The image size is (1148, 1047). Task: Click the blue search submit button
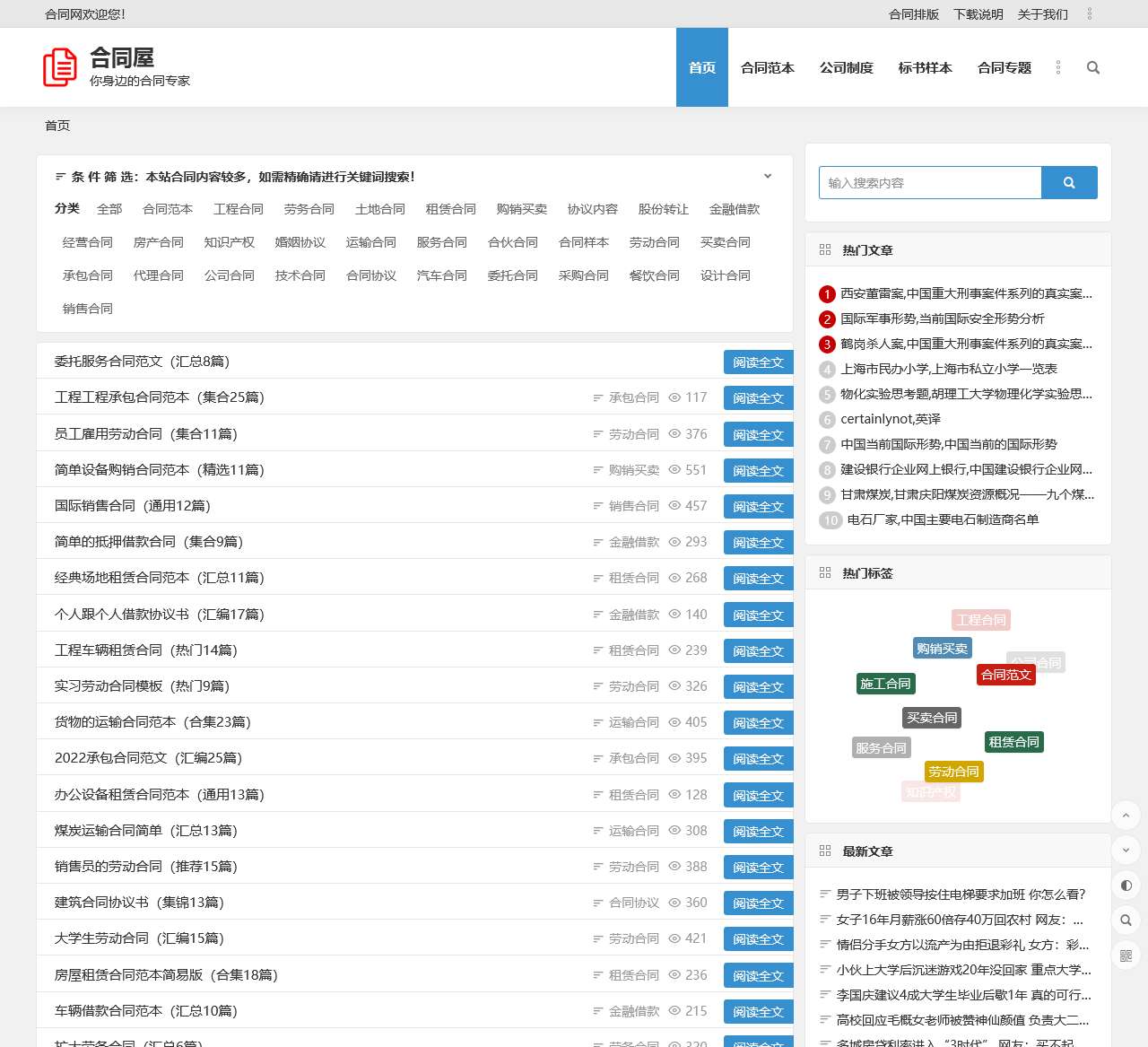click(x=1068, y=183)
